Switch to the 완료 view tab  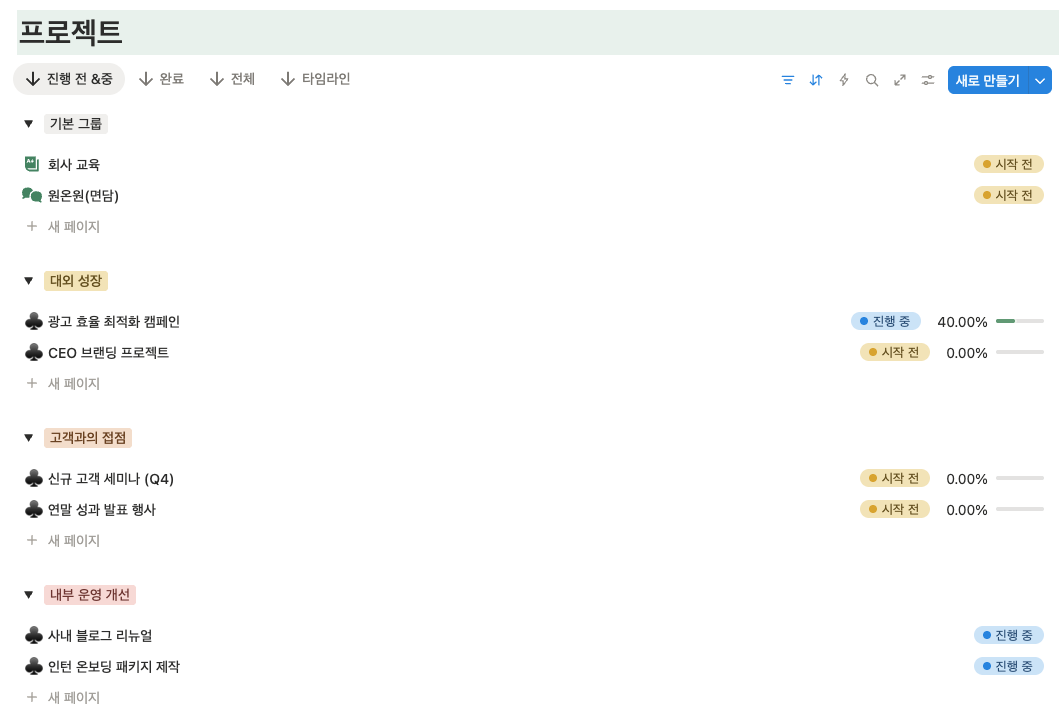click(161, 77)
